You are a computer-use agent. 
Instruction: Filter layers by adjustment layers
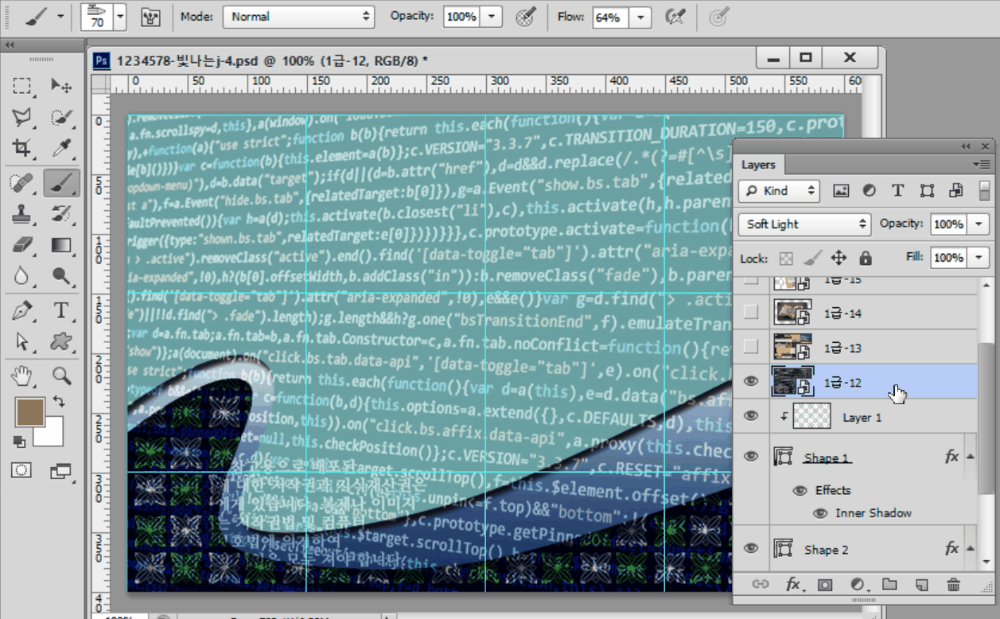[869, 191]
